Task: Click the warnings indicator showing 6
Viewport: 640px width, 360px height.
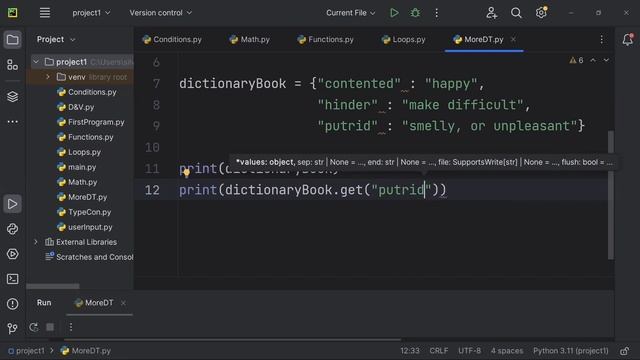Action: 576,60
